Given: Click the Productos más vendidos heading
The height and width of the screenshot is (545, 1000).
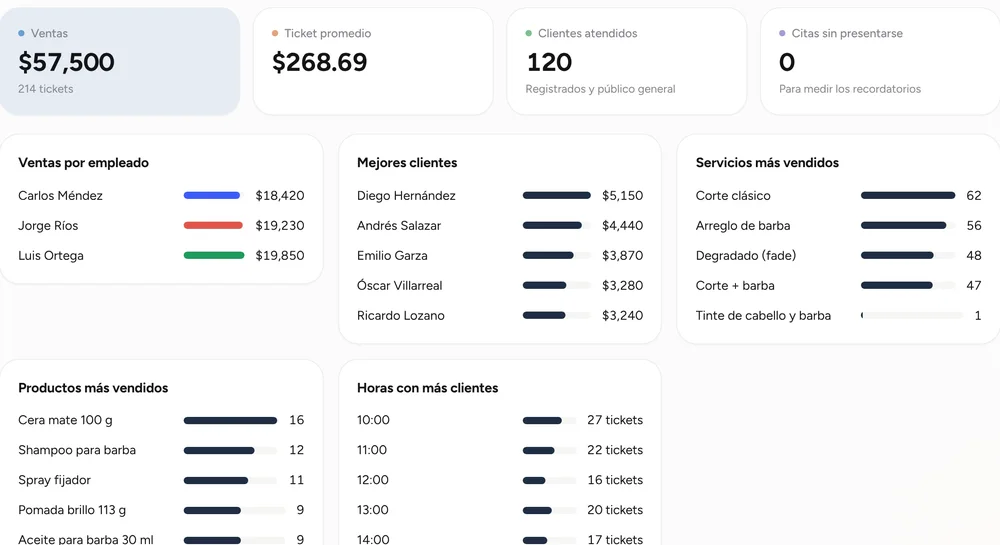Looking at the screenshot, I should click(x=93, y=388).
